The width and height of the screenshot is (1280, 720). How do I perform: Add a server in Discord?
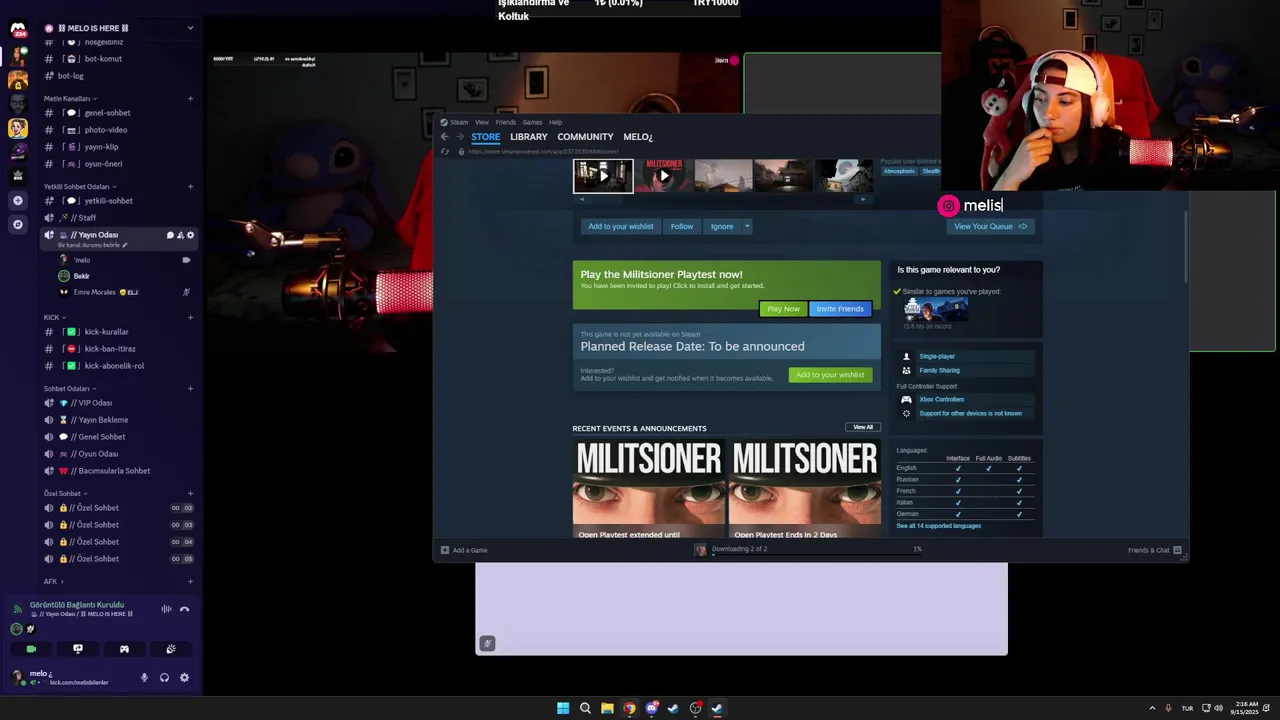(x=18, y=201)
